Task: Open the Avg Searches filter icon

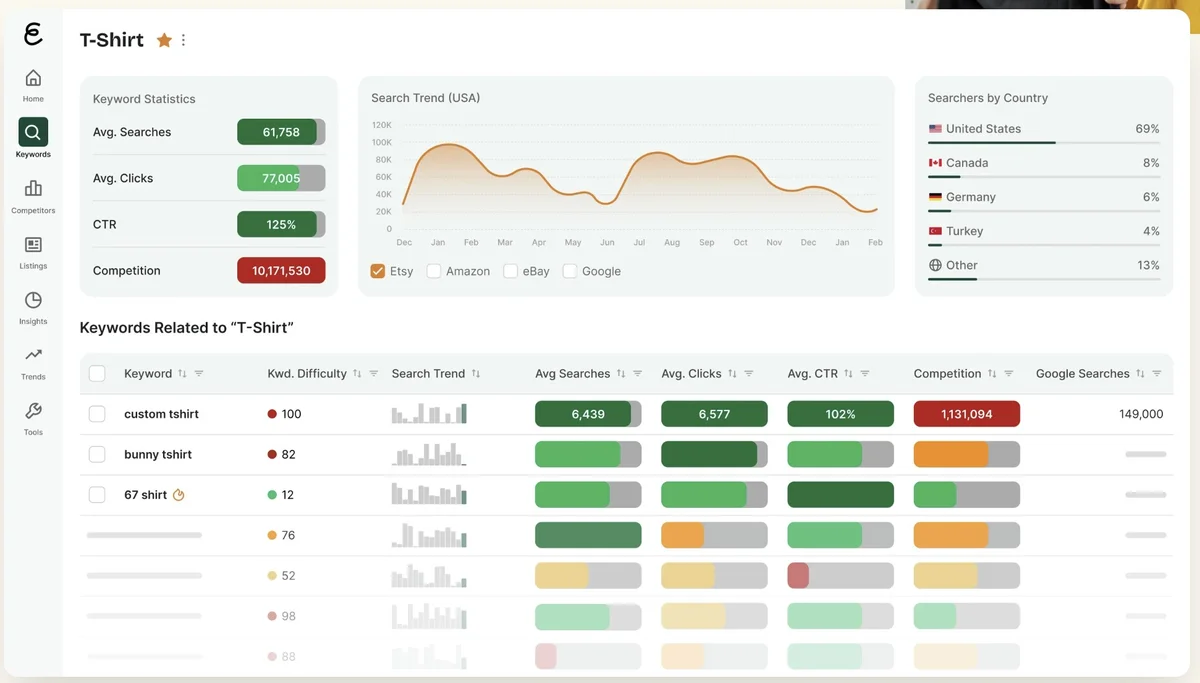Action: (638, 373)
